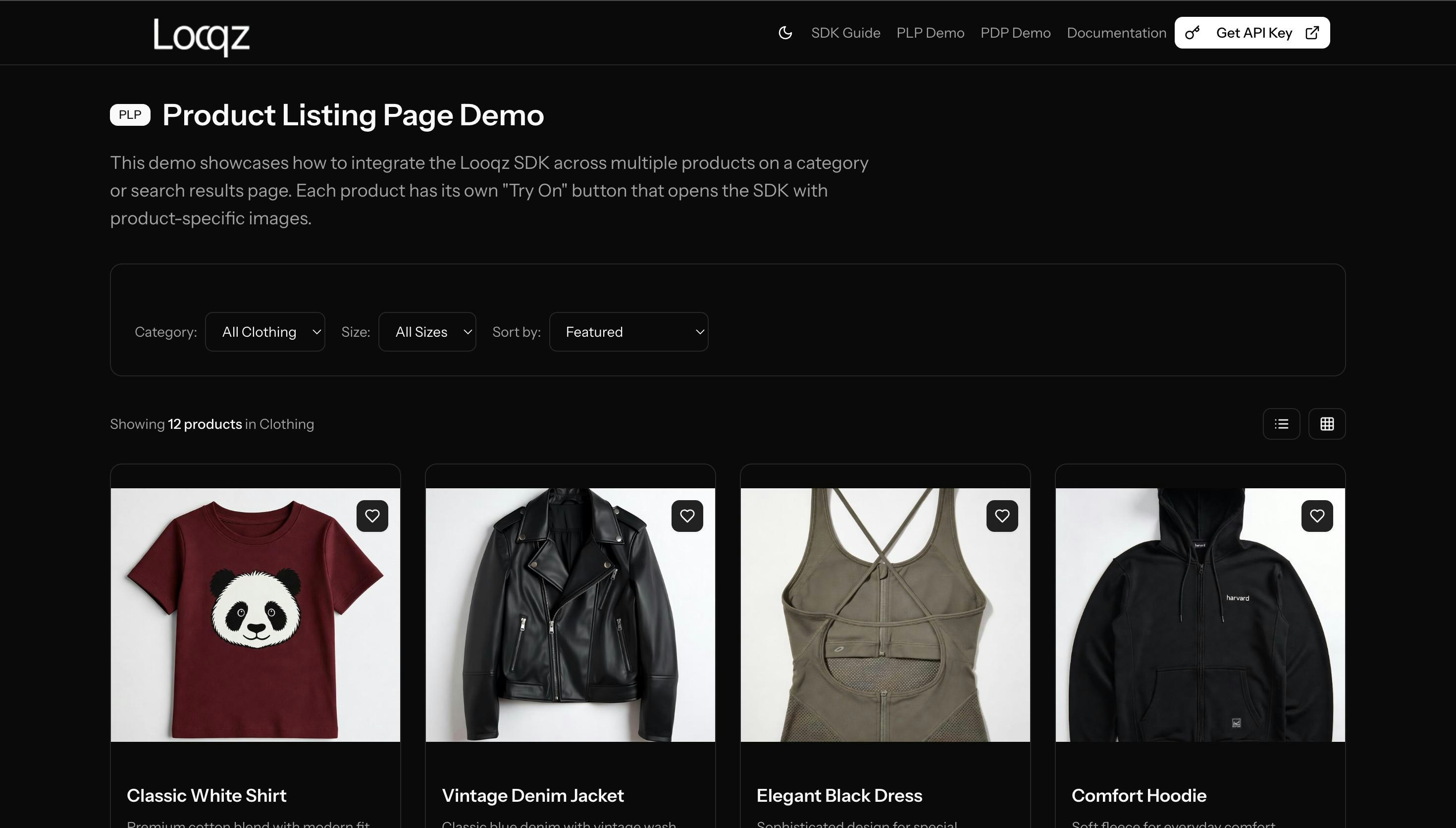Favorite the Classic White Shirt
Viewport: 1456px width, 828px height.
(x=372, y=516)
